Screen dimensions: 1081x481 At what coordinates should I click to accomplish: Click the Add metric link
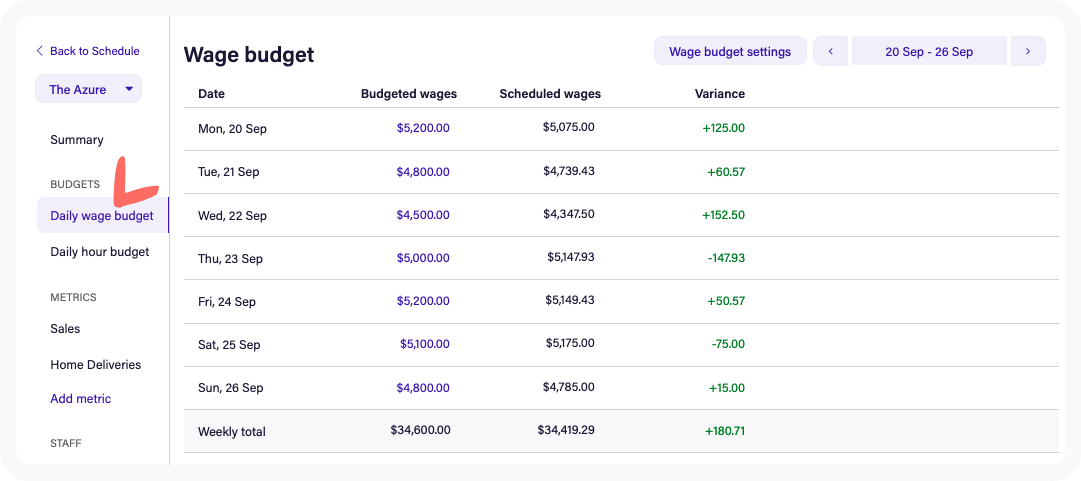click(x=81, y=399)
